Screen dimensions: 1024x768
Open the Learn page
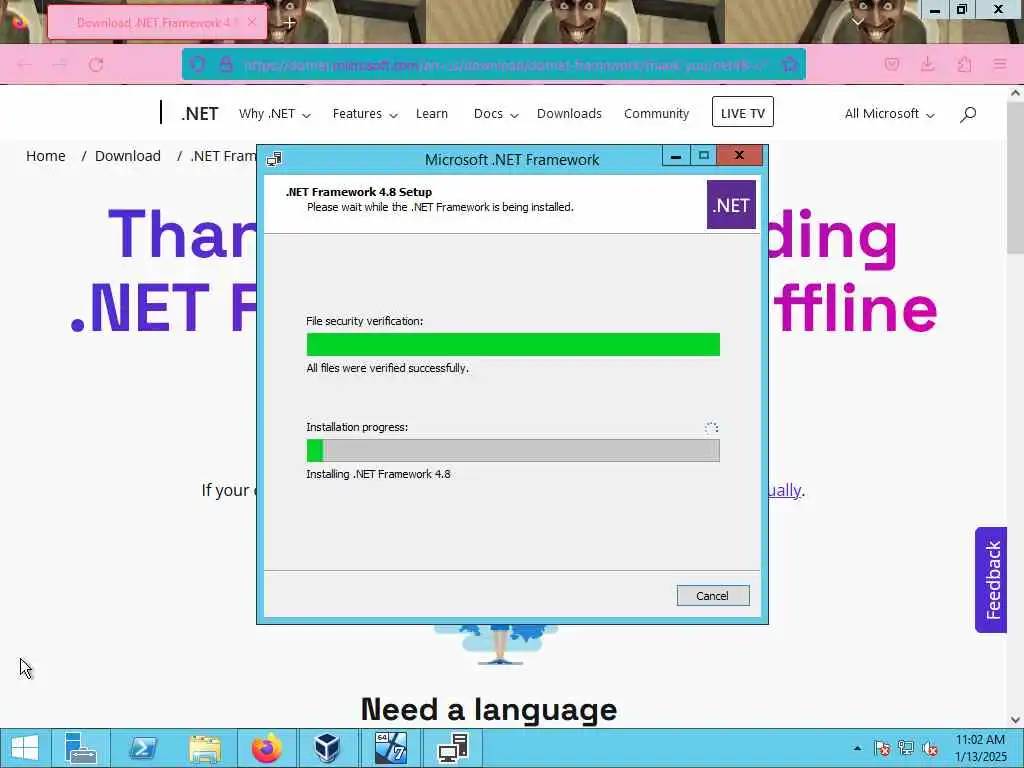432,114
